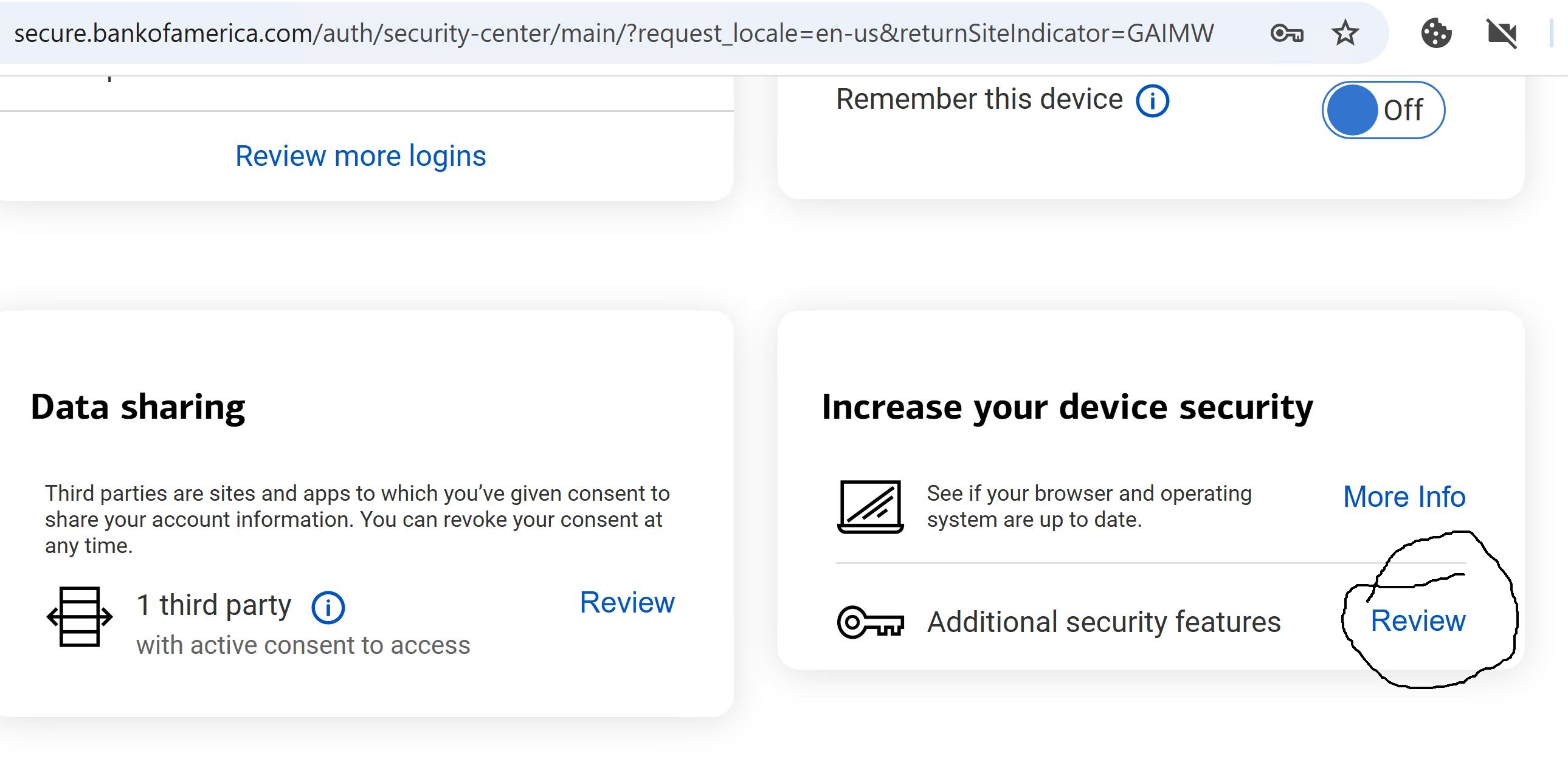Viewport: 1568px width, 773px height.
Task: Review Additional security features
Action: pos(1418,621)
